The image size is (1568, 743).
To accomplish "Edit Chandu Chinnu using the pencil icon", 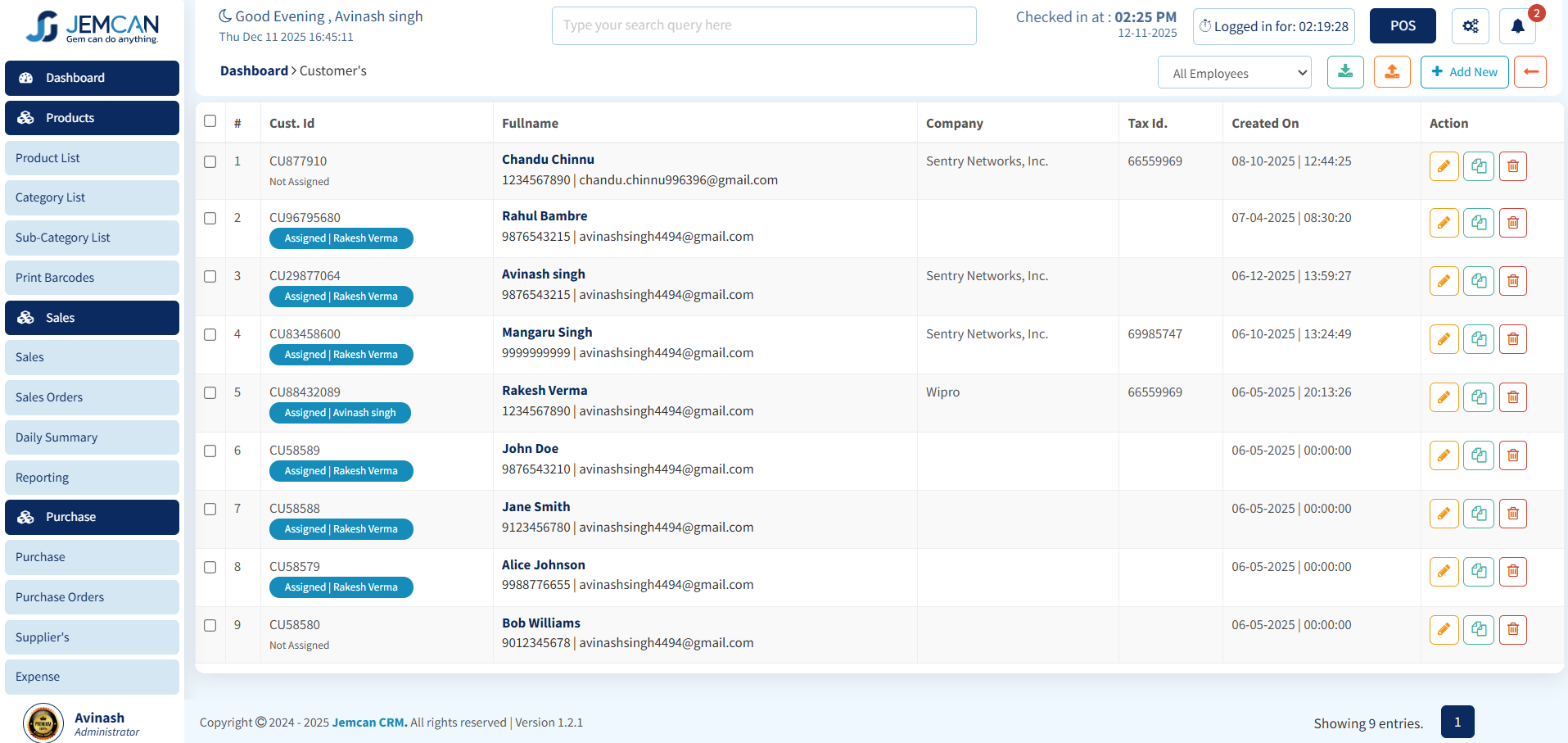I will click(x=1444, y=165).
